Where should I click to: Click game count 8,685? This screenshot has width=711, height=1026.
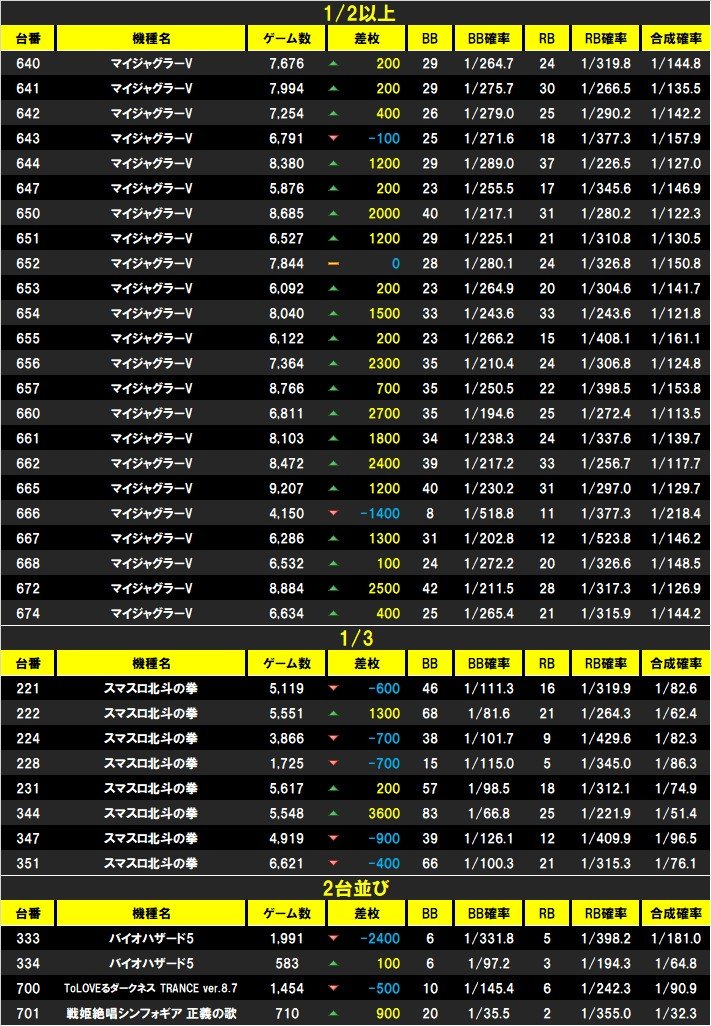point(286,213)
